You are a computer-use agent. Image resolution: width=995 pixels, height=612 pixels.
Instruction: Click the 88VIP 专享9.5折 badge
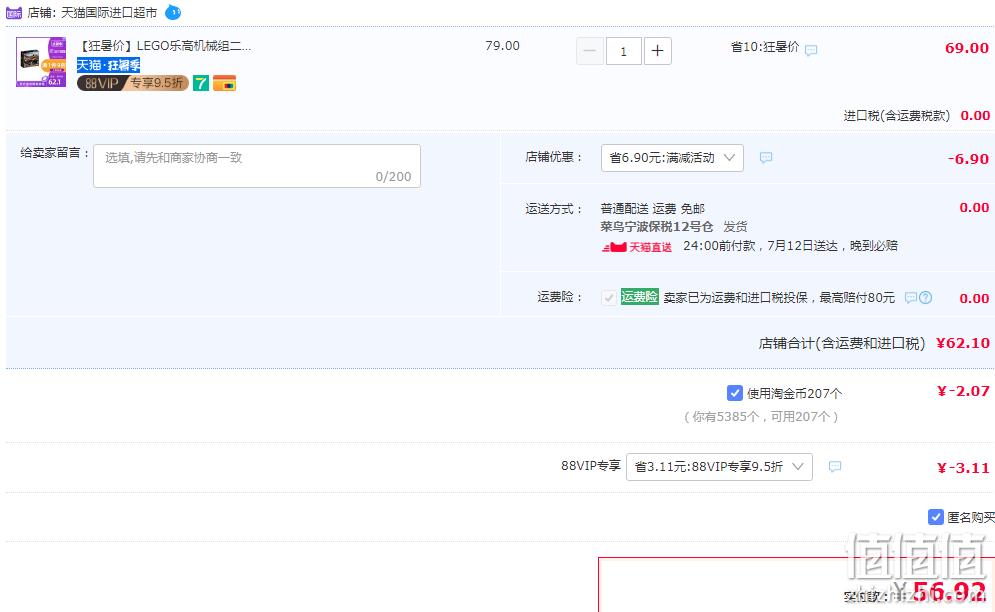pyautogui.click(x=133, y=83)
